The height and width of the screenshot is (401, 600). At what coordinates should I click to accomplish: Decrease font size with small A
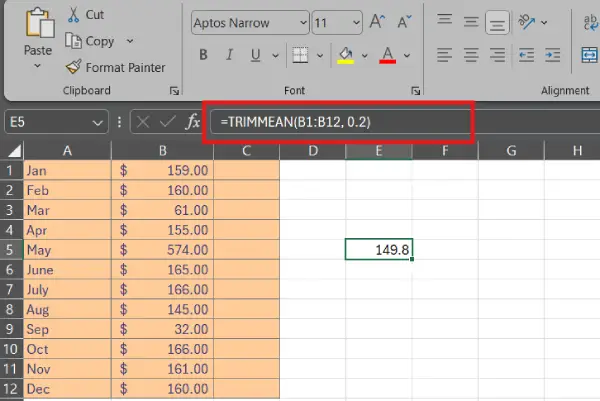click(x=404, y=22)
